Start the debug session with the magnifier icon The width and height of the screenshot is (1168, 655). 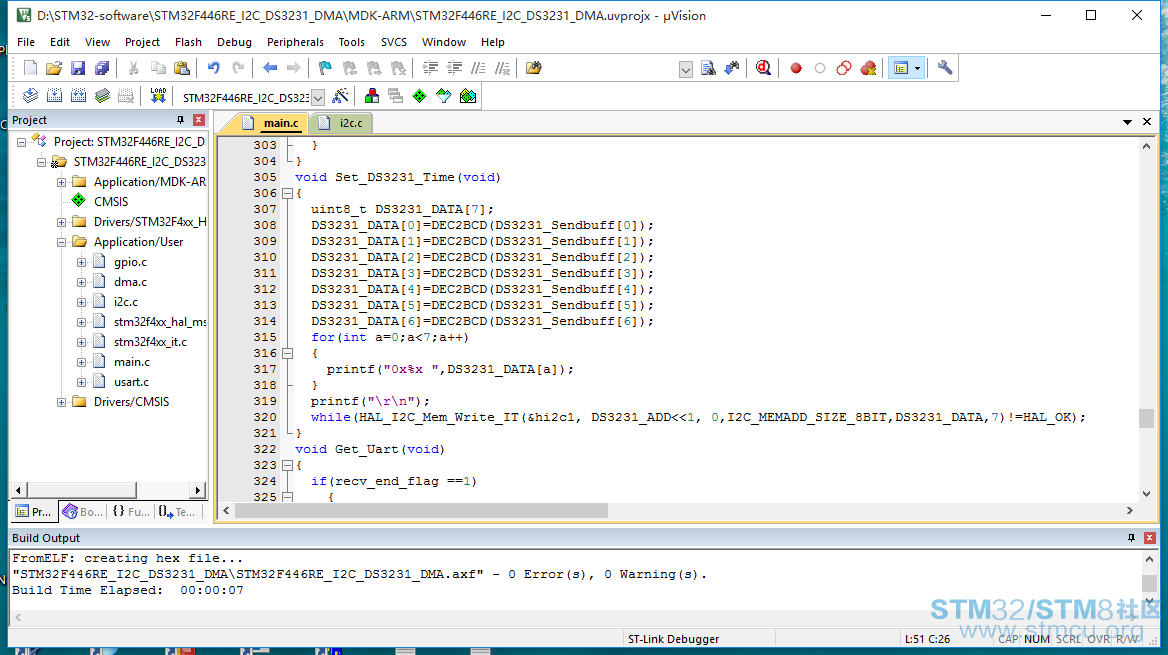(x=763, y=68)
